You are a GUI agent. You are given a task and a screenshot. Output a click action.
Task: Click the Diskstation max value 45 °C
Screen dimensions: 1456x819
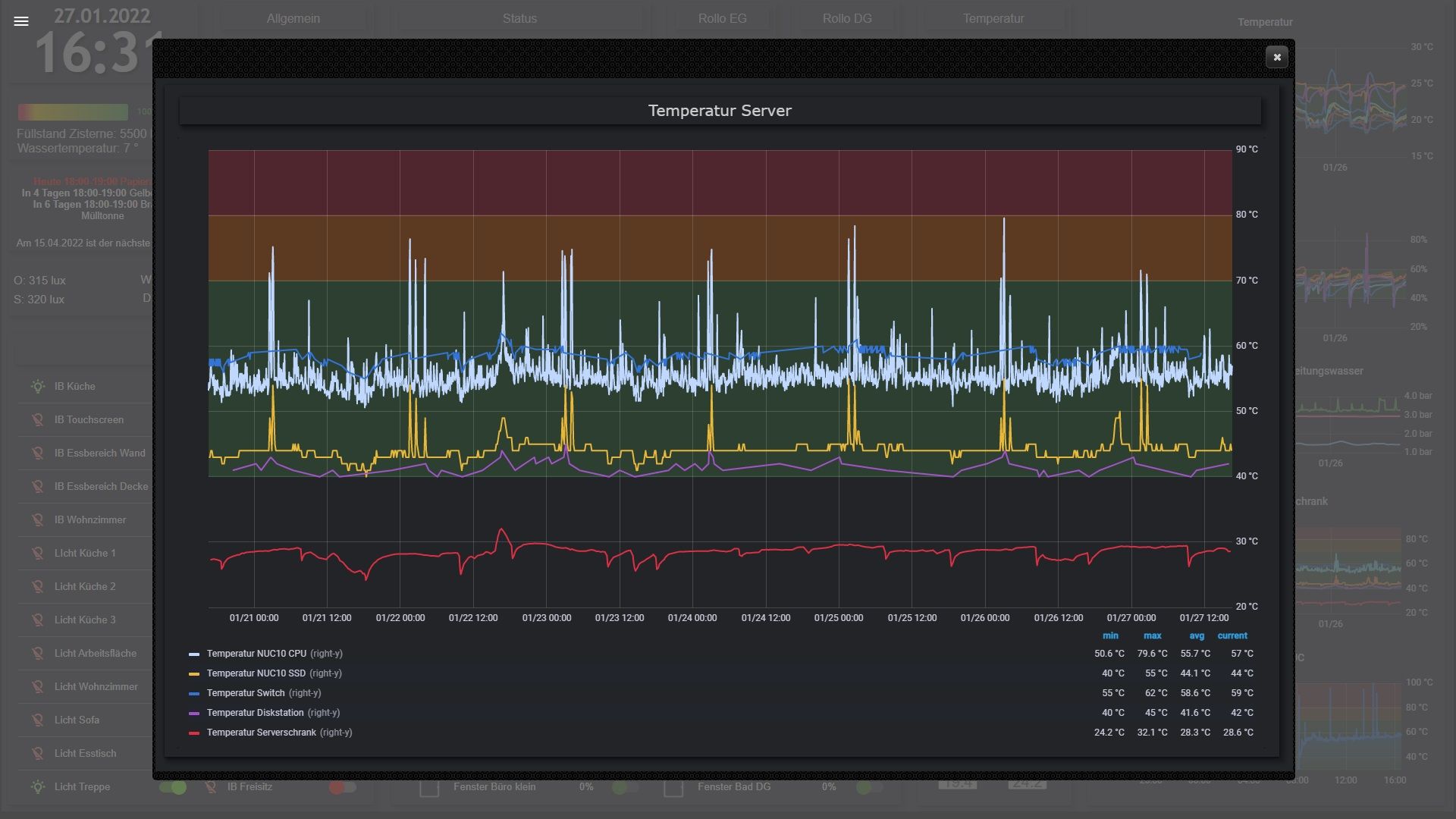(x=1156, y=713)
